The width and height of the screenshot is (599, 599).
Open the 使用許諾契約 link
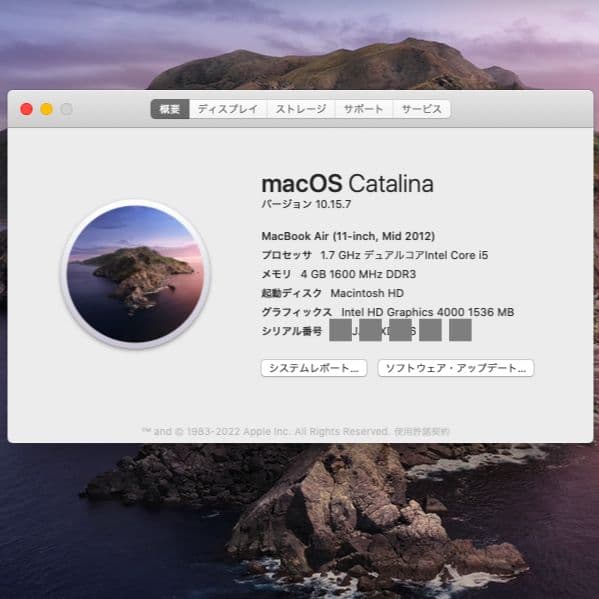pos(422,432)
